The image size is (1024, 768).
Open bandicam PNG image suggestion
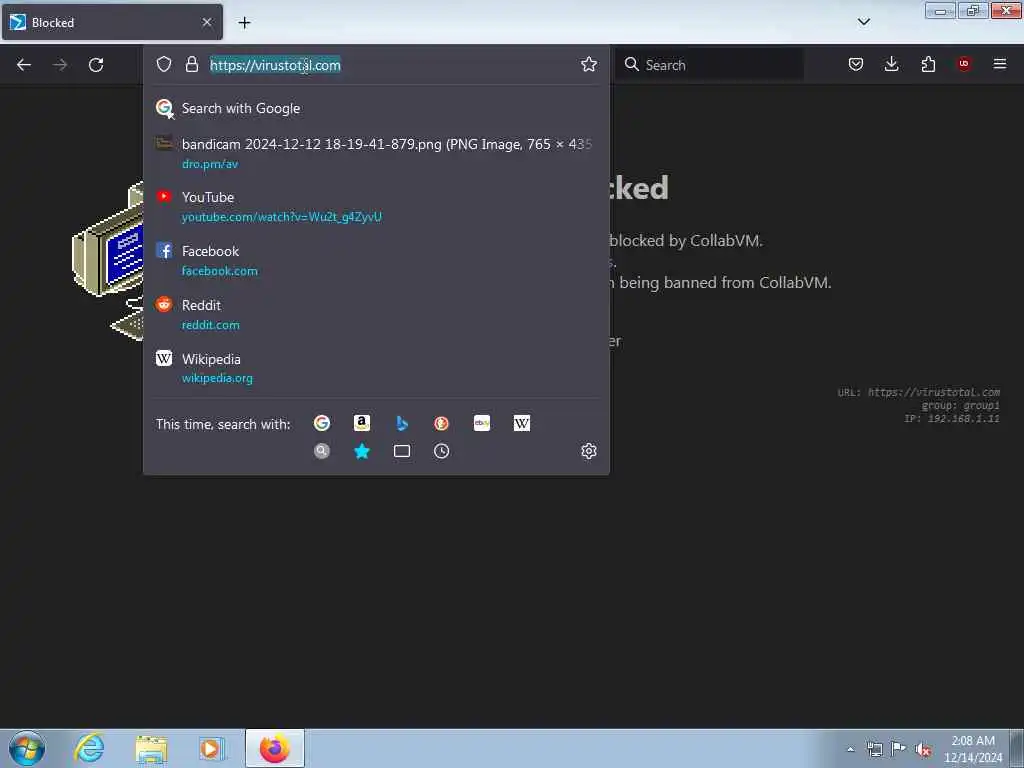[x=376, y=153]
